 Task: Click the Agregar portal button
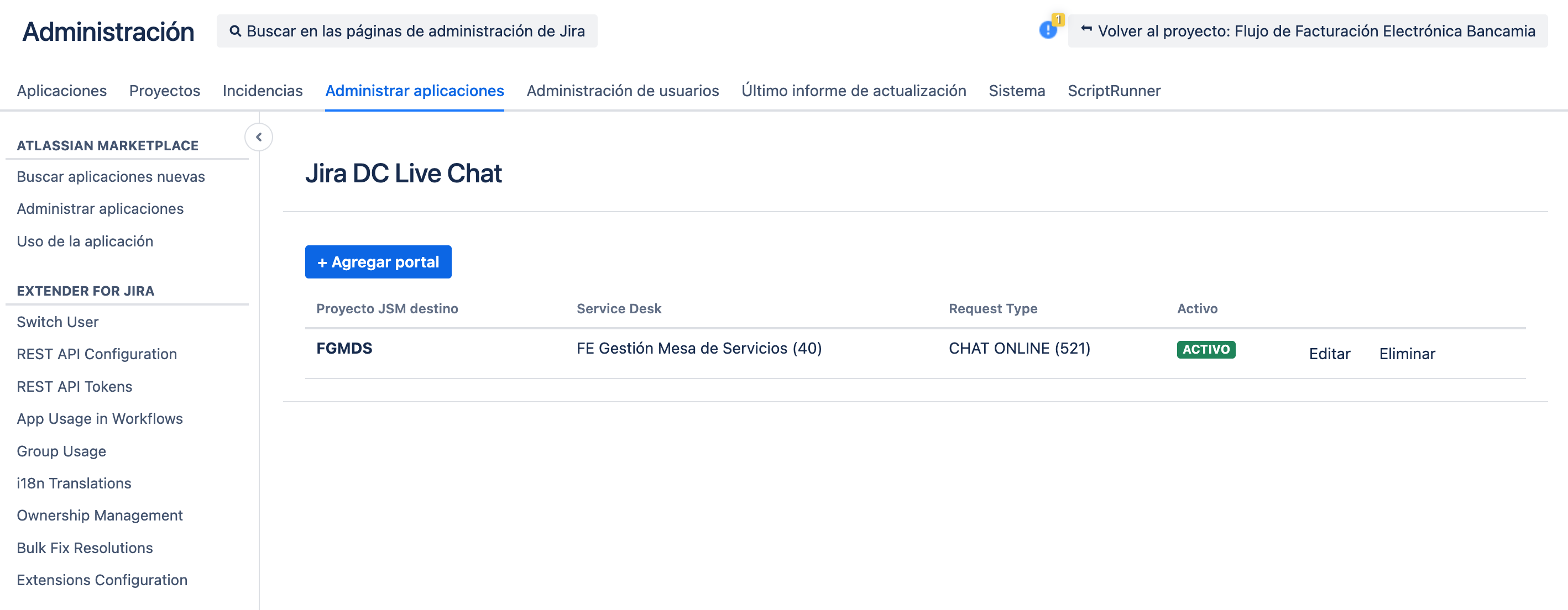point(378,261)
